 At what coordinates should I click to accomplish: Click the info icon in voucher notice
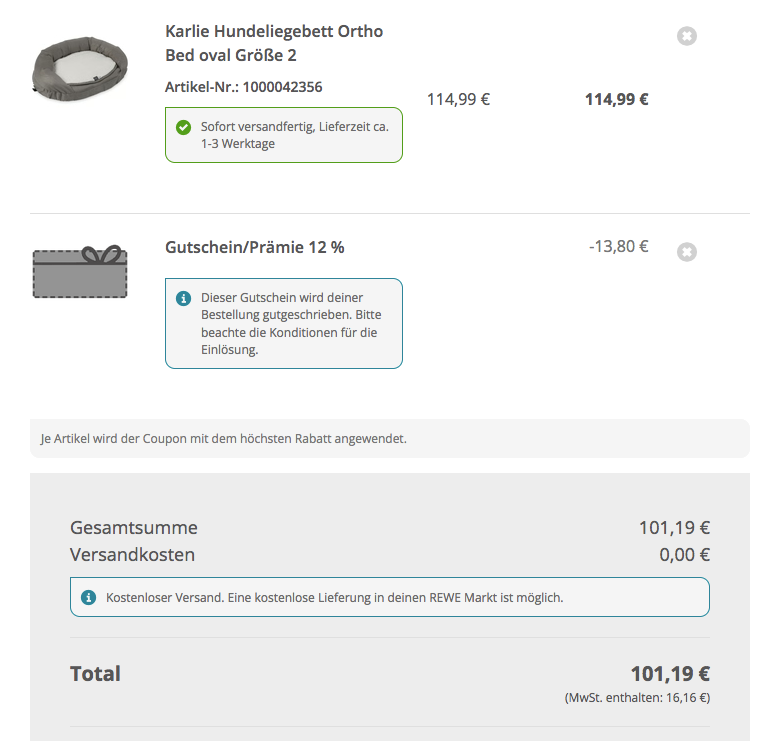click(183, 298)
